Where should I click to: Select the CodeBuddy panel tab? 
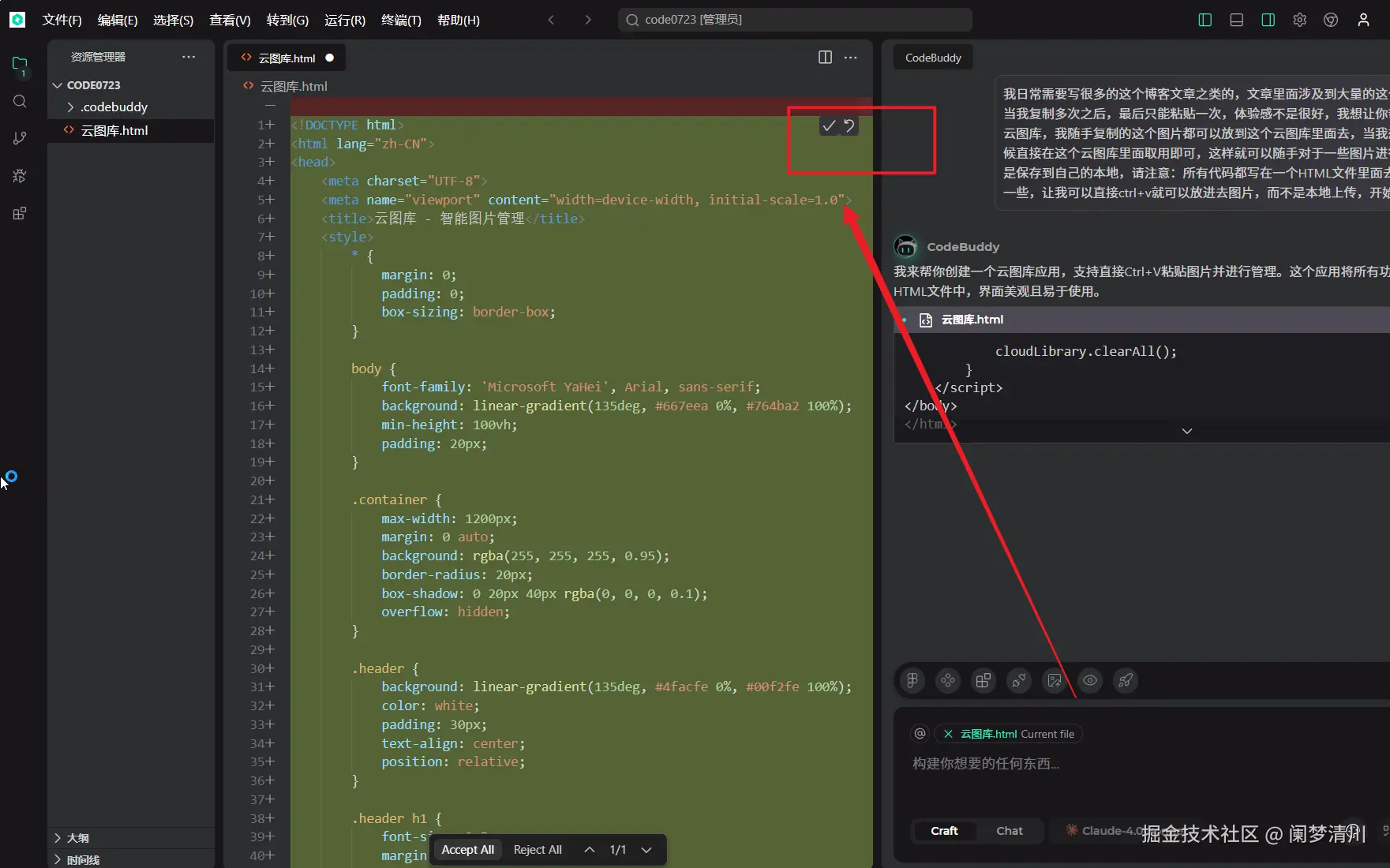click(x=933, y=58)
